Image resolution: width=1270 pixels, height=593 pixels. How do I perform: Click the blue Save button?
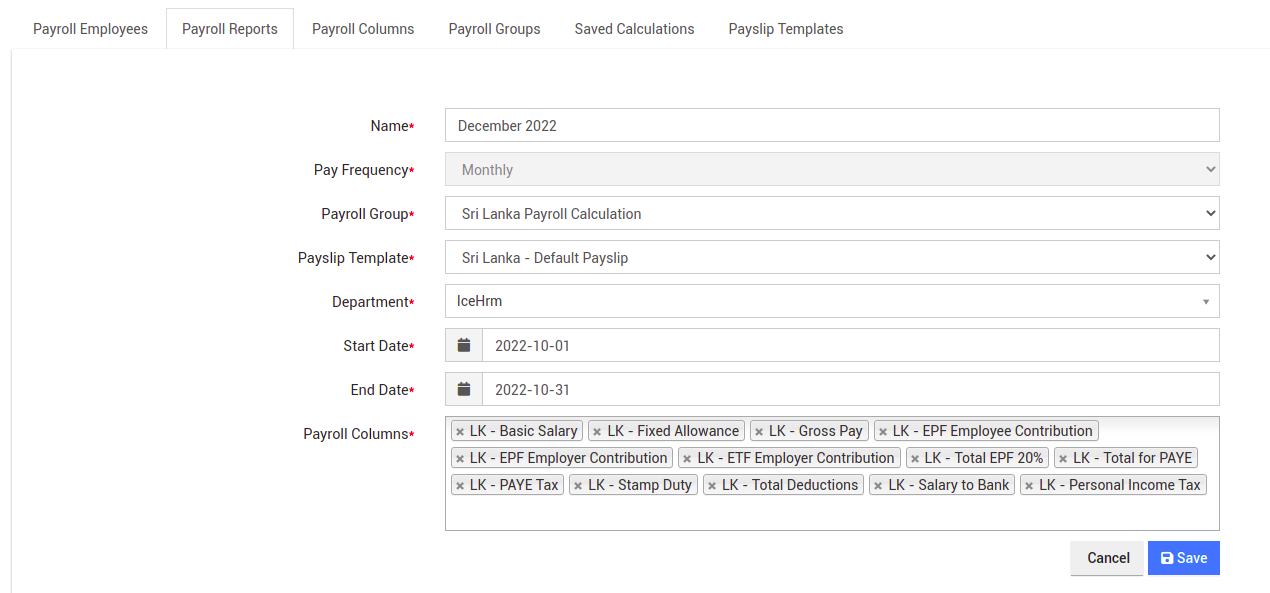pyautogui.click(x=1184, y=558)
